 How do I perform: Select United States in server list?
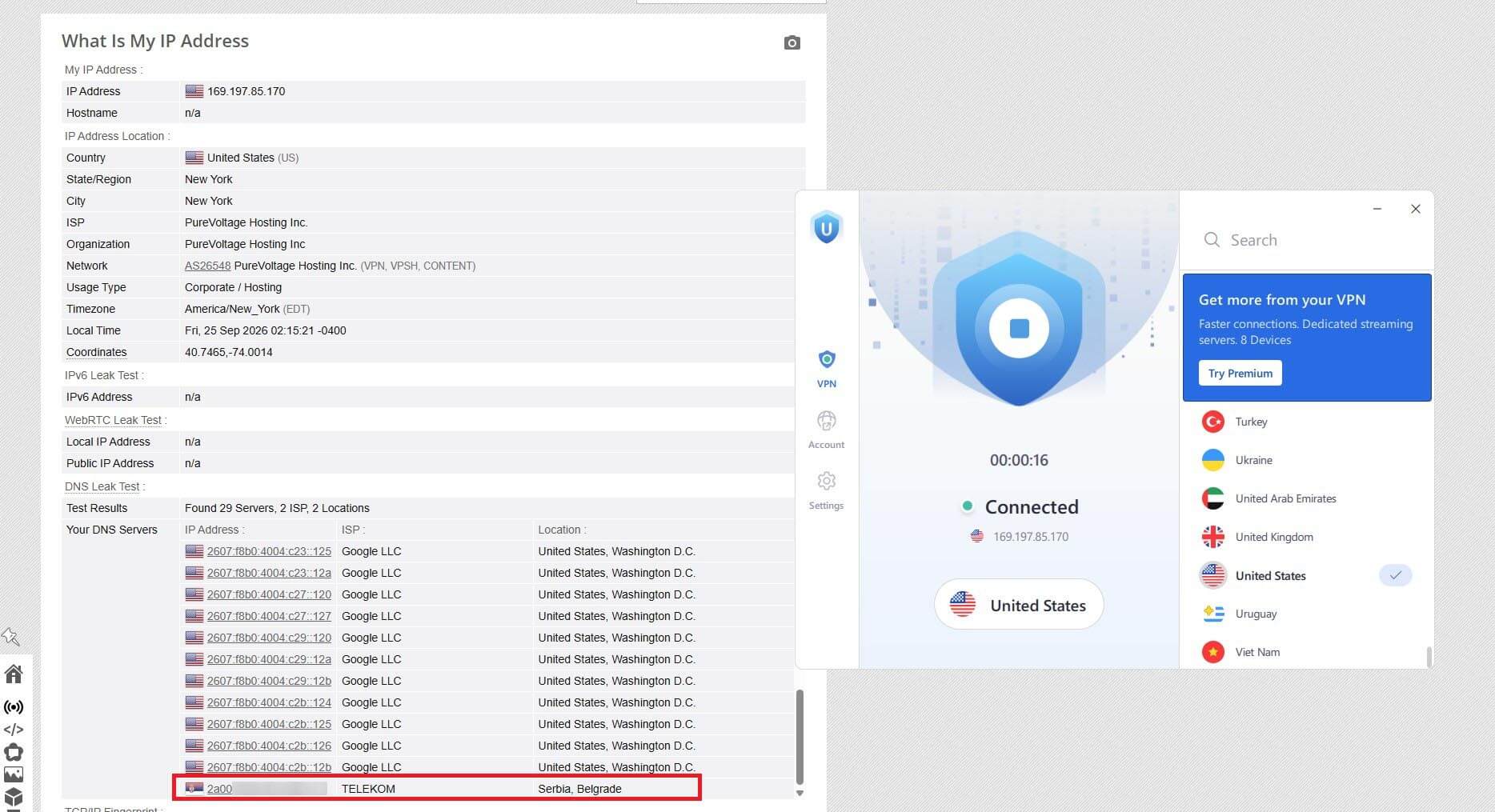[1307, 575]
